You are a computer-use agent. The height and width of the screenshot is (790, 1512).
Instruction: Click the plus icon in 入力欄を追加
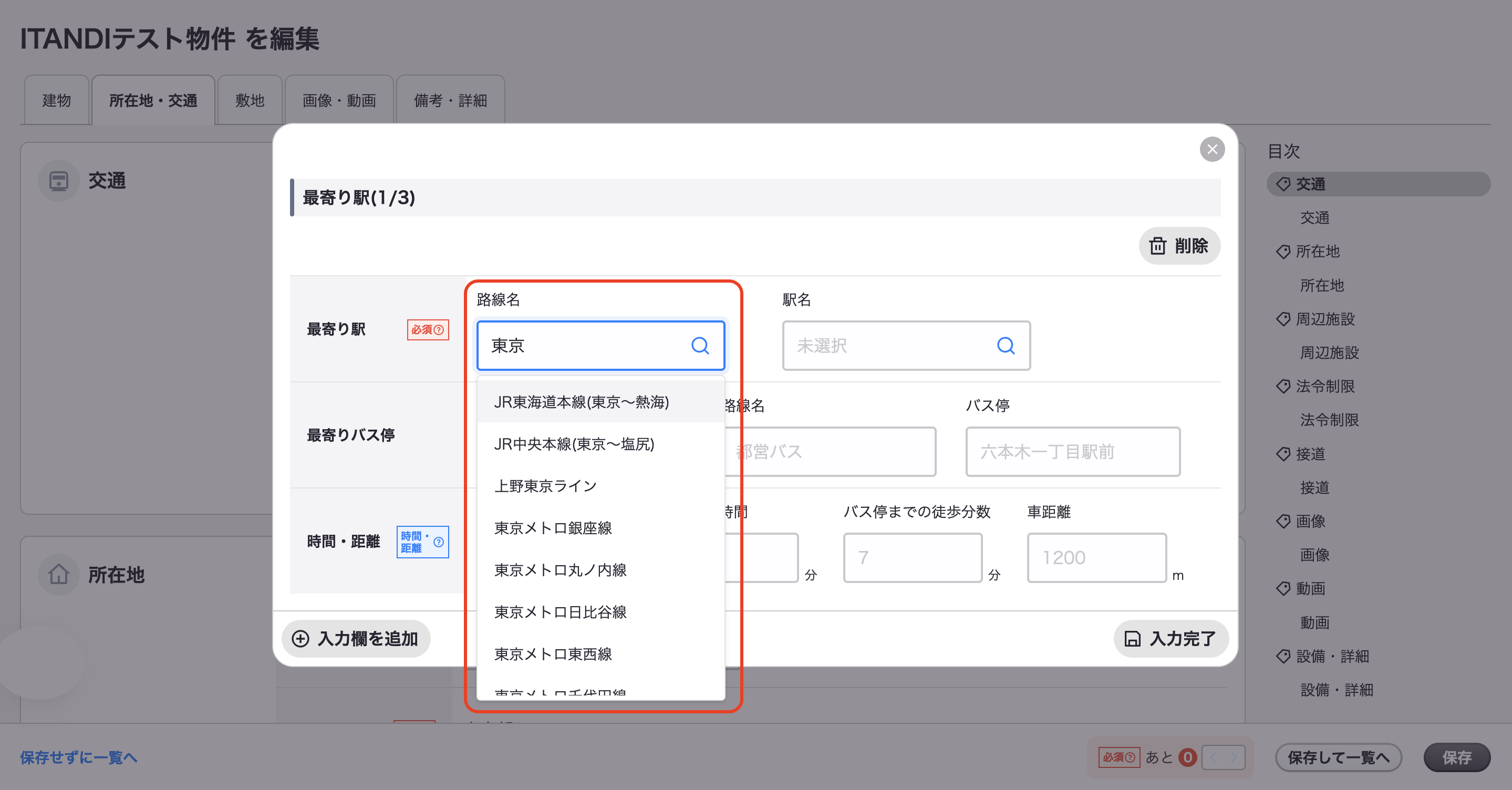pos(301,639)
